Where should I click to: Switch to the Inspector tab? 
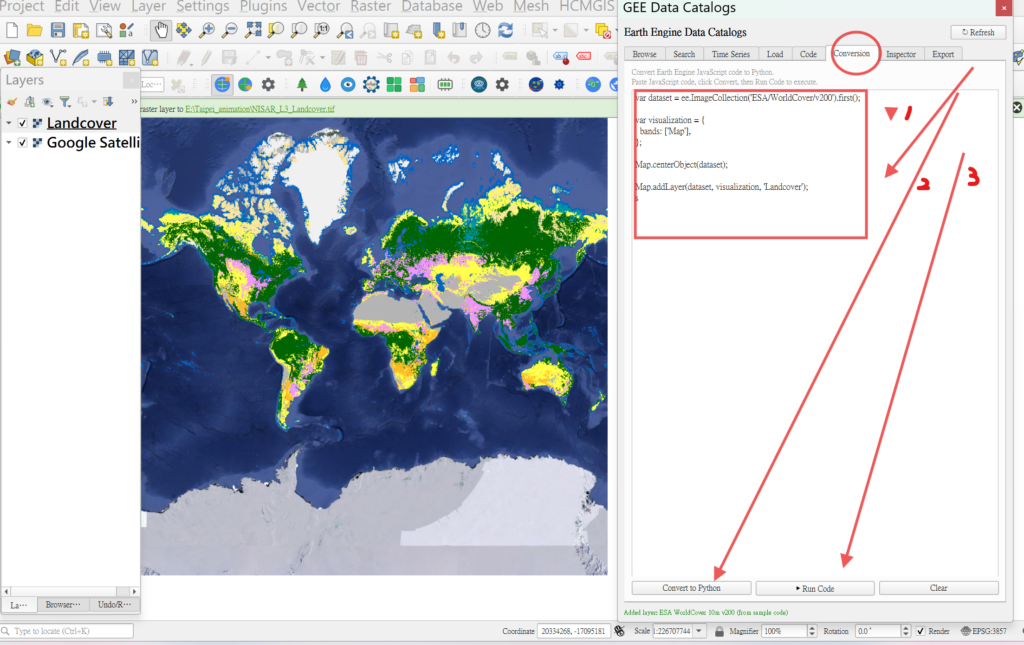(x=900, y=54)
